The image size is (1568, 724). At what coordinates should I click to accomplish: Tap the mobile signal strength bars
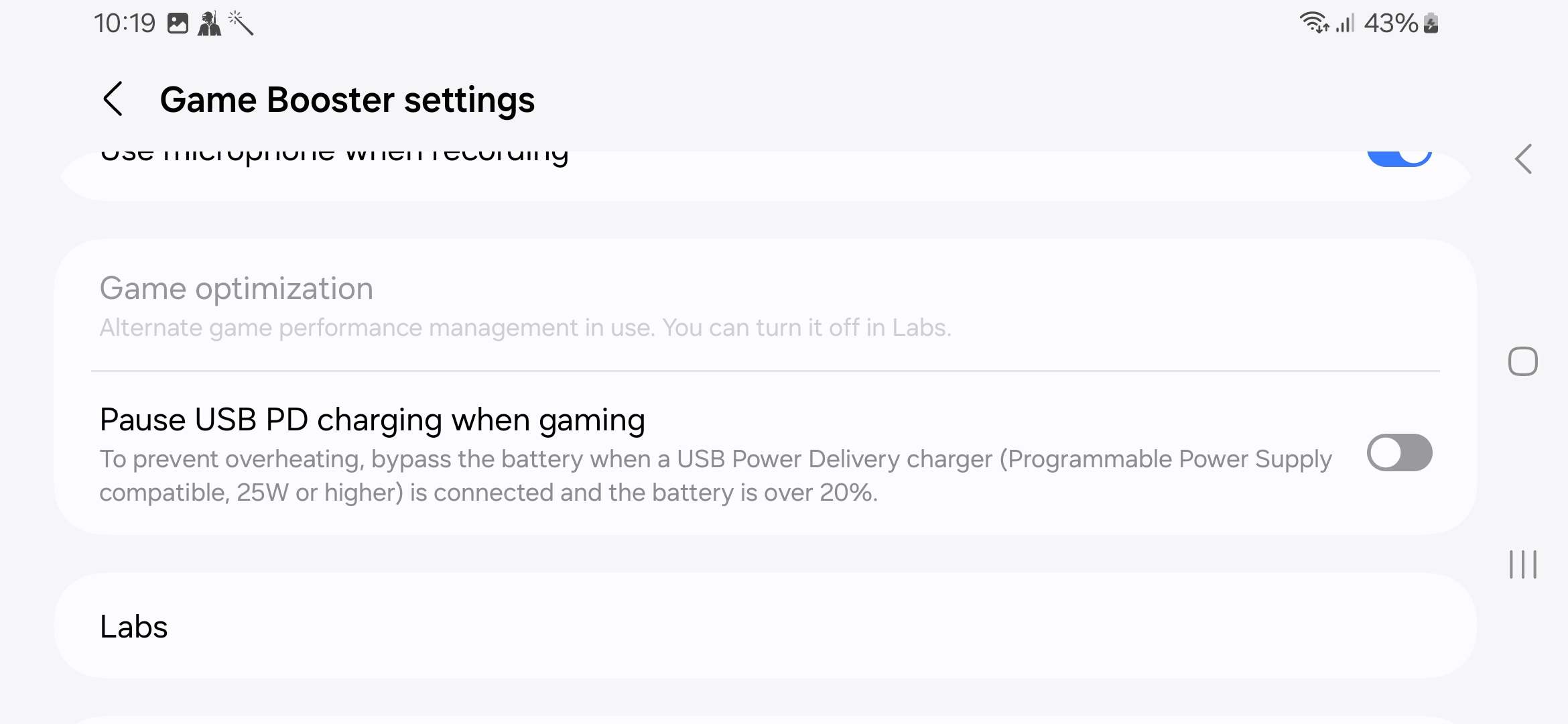tap(1345, 23)
